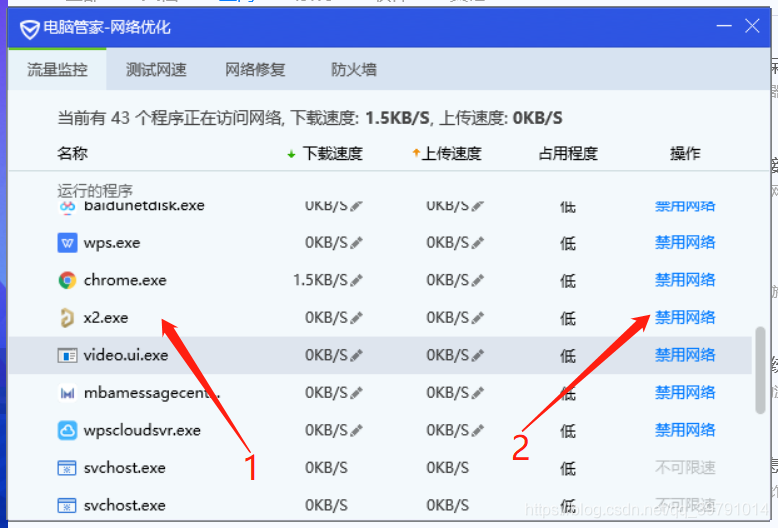Edit download speed limit for chrome.exe
Screen dimensions: 778x528
tap(357, 280)
